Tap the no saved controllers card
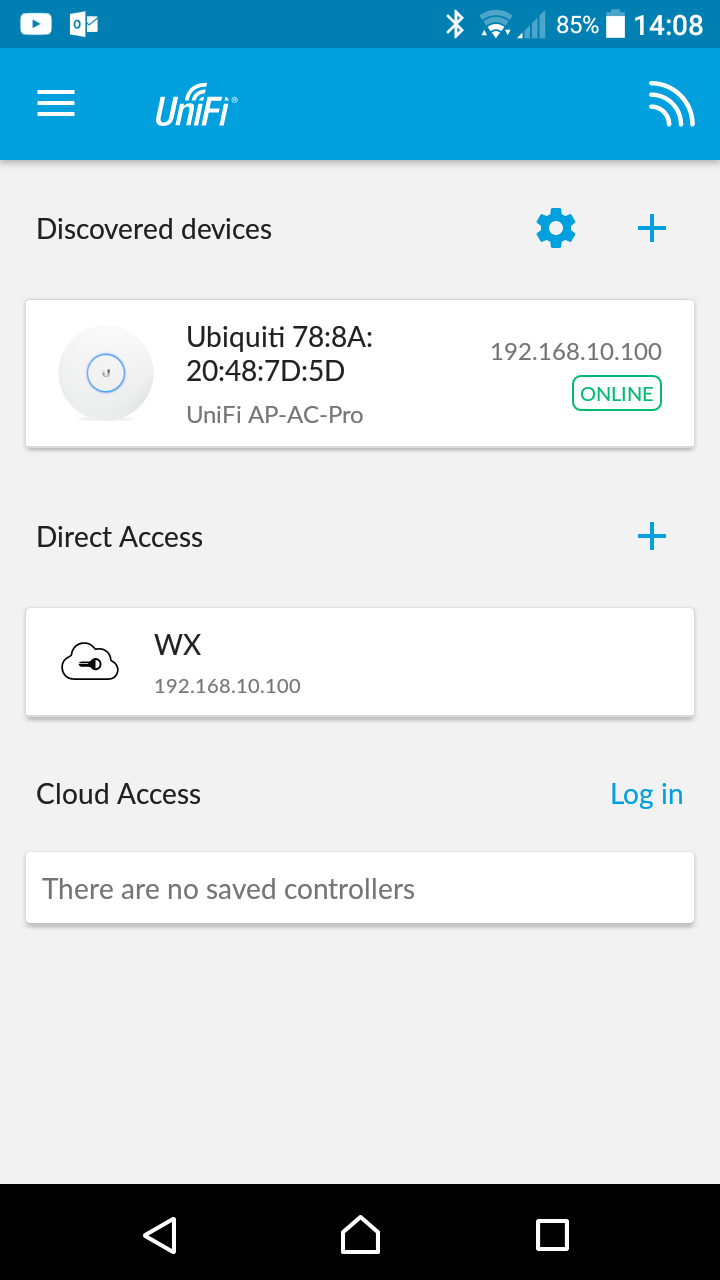Viewport: 720px width, 1280px height. coord(360,888)
